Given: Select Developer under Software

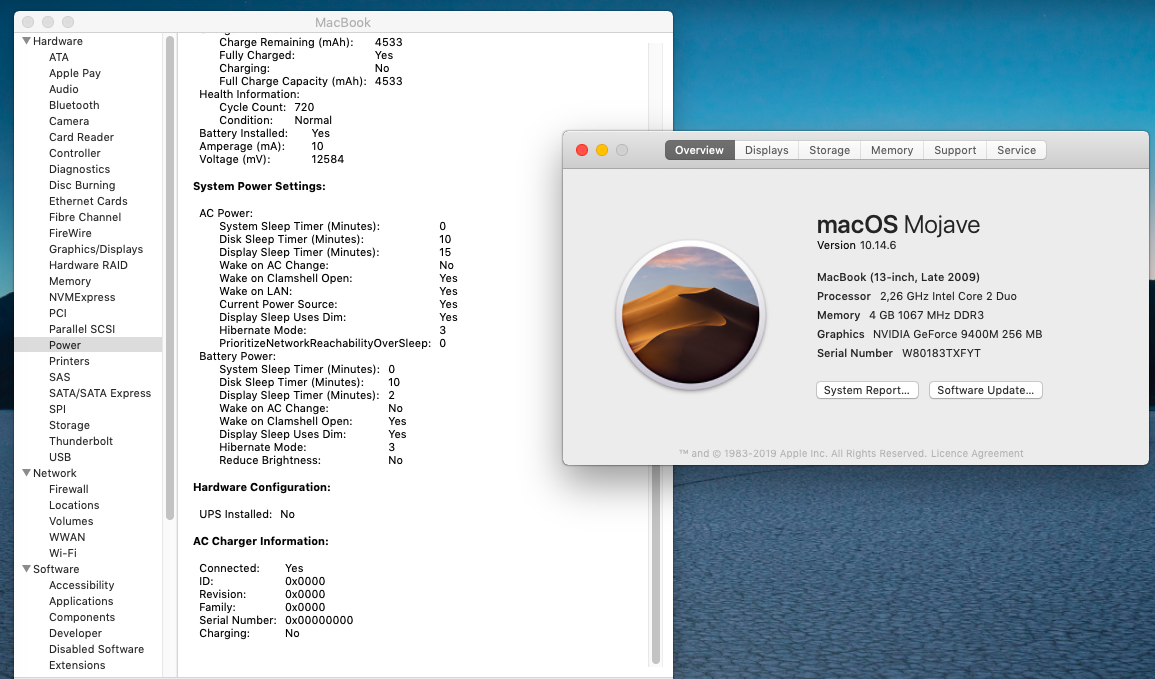Looking at the screenshot, I should [x=76, y=633].
